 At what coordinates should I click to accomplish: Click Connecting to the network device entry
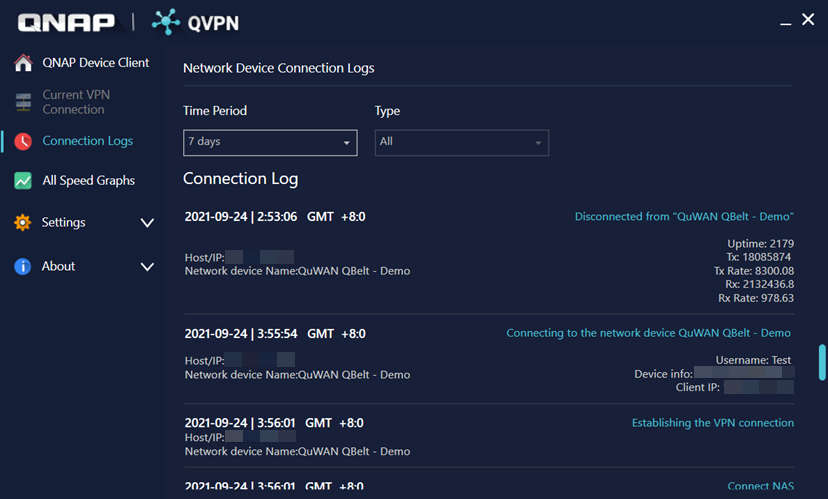click(648, 333)
